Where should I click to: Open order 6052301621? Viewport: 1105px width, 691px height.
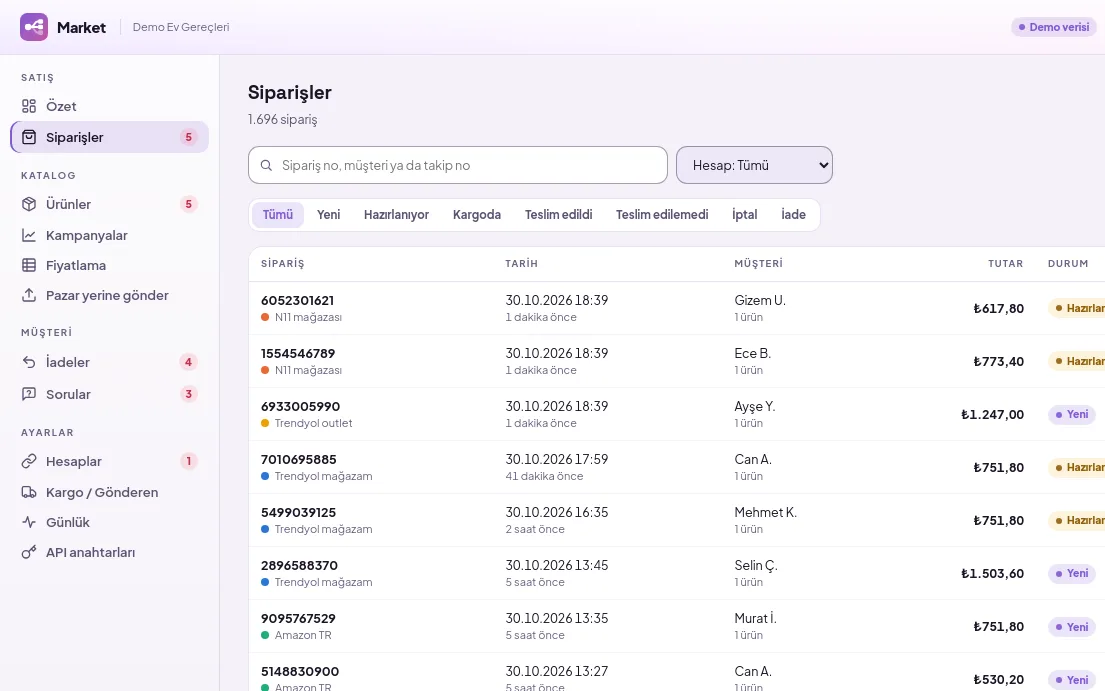tap(297, 301)
